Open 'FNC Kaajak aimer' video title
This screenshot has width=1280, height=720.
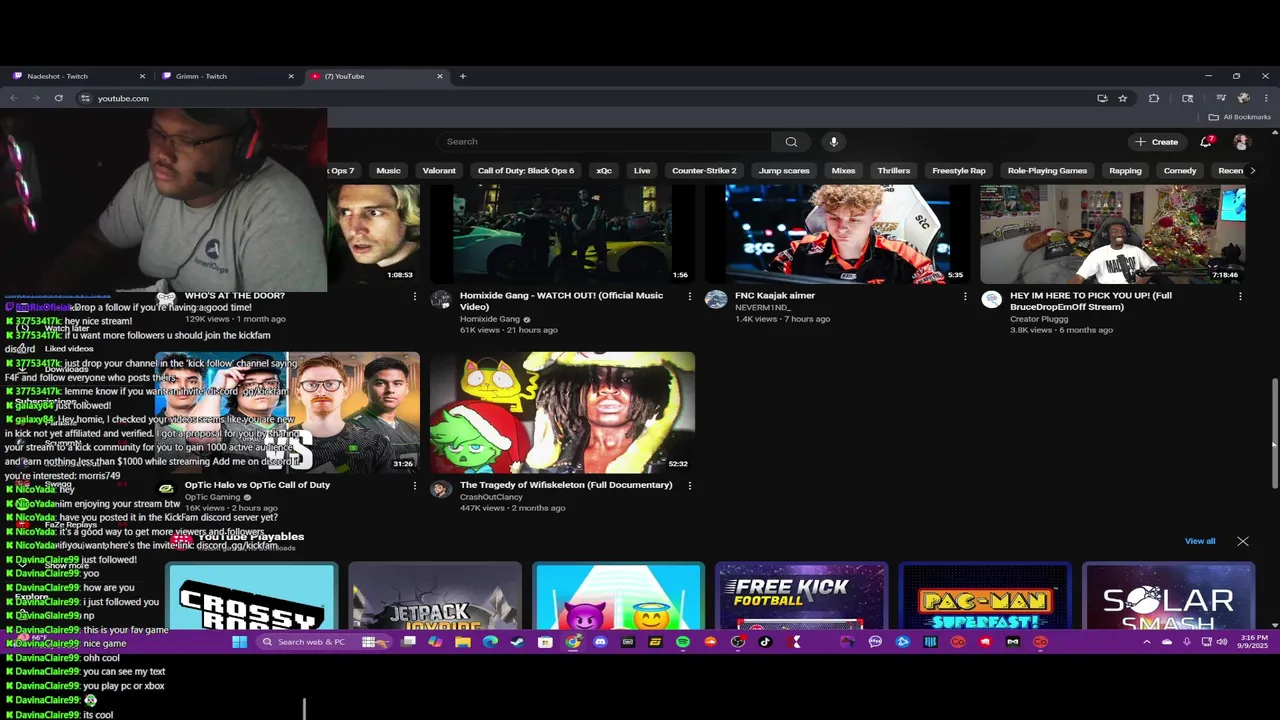click(775, 296)
